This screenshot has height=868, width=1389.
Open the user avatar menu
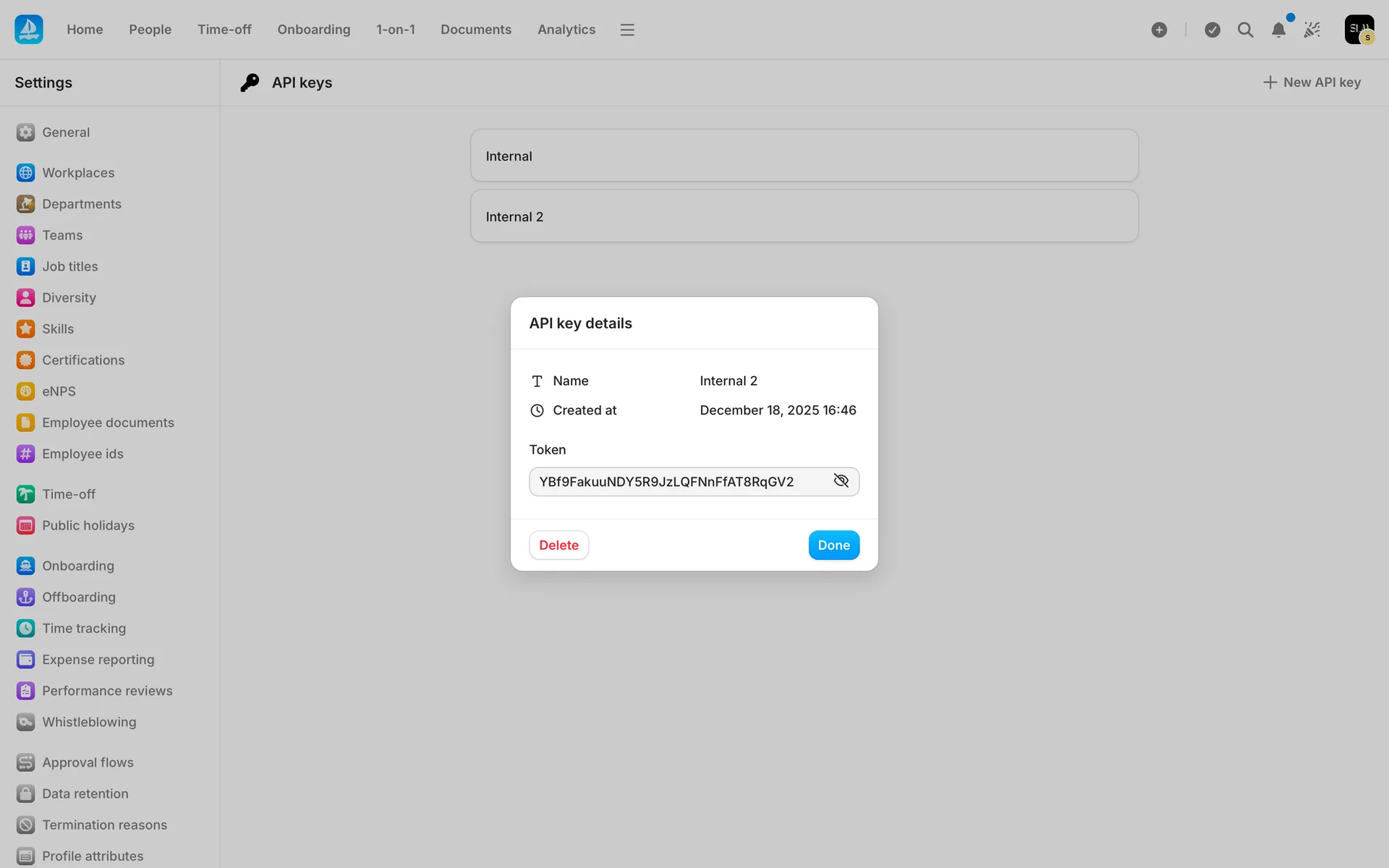[1359, 30]
